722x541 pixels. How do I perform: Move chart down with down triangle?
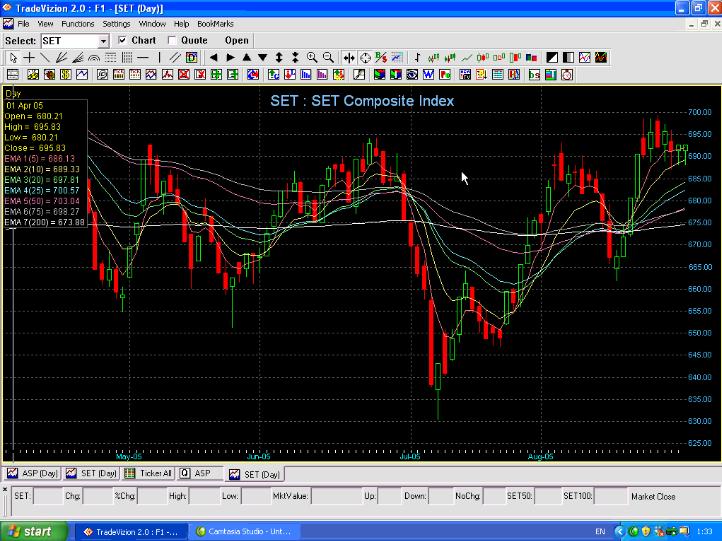pyautogui.click(x=262, y=58)
